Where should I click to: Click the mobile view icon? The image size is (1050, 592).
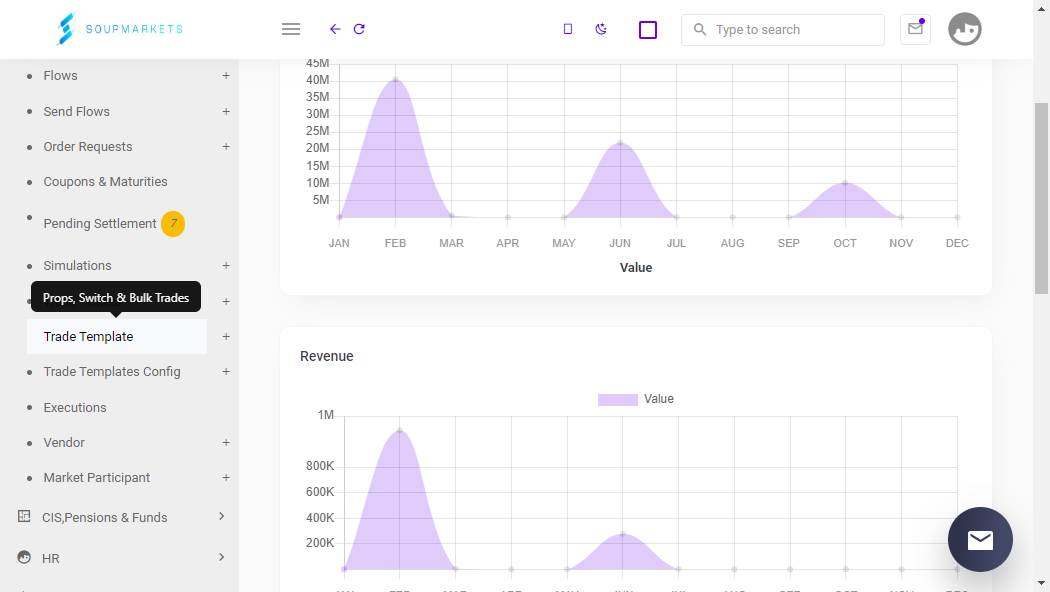[568, 29]
